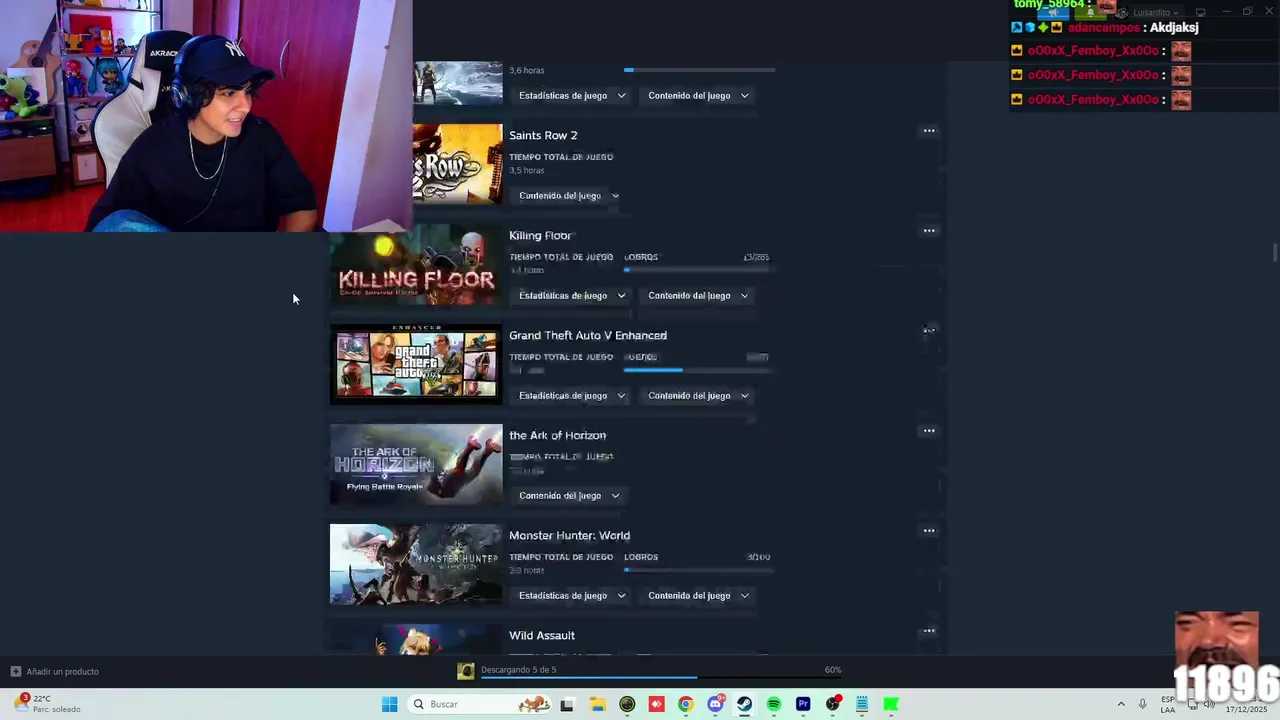Open Monster Hunter: World title link
This screenshot has height=720, width=1280.
(x=569, y=535)
